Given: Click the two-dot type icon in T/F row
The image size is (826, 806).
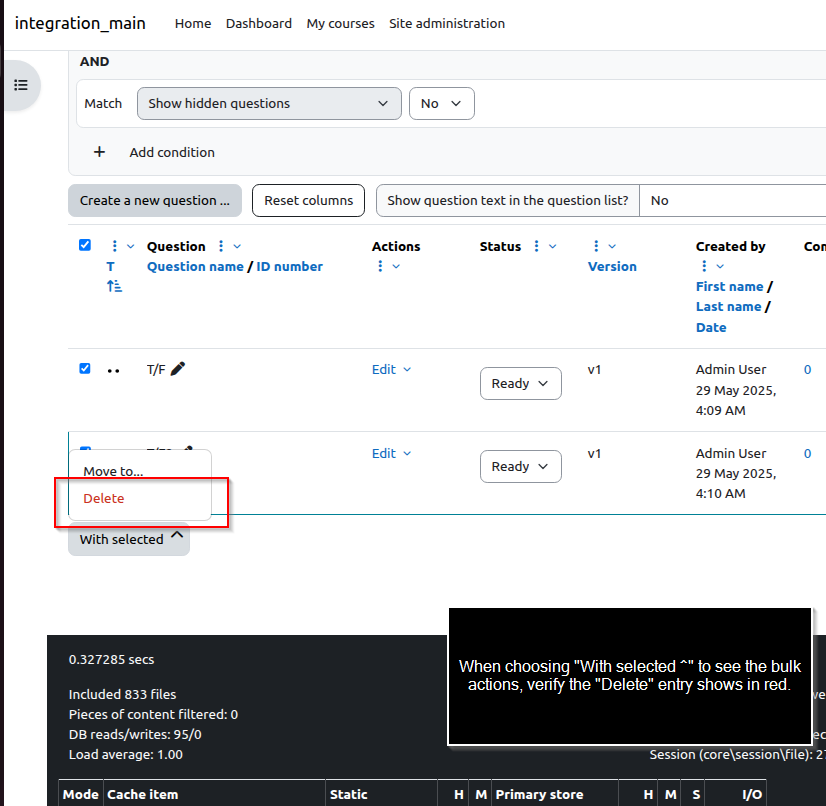Looking at the screenshot, I should point(113,371).
